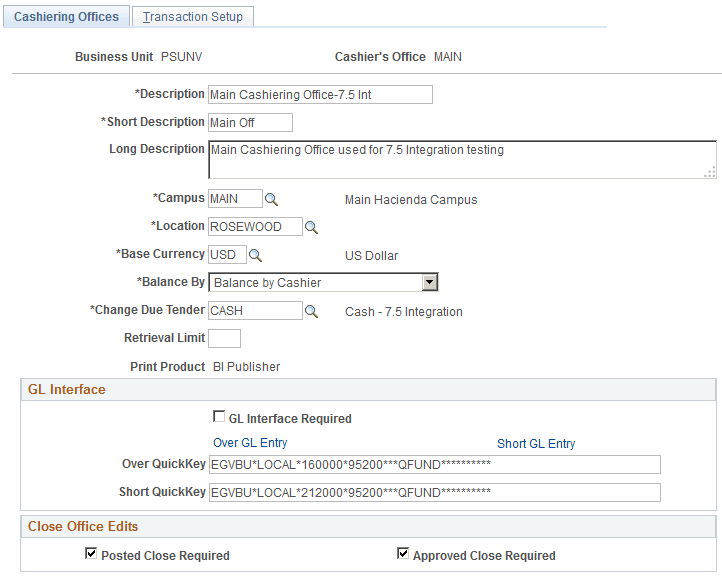The height and width of the screenshot is (577, 722).
Task: Edit the Over QuickKey field
Action: [435, 464]
